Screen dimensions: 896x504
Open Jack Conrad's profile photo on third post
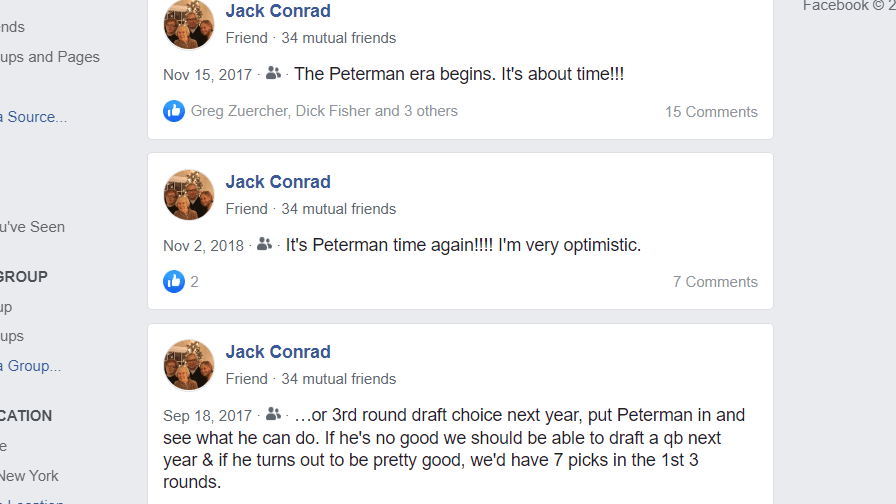coord(189,365)
